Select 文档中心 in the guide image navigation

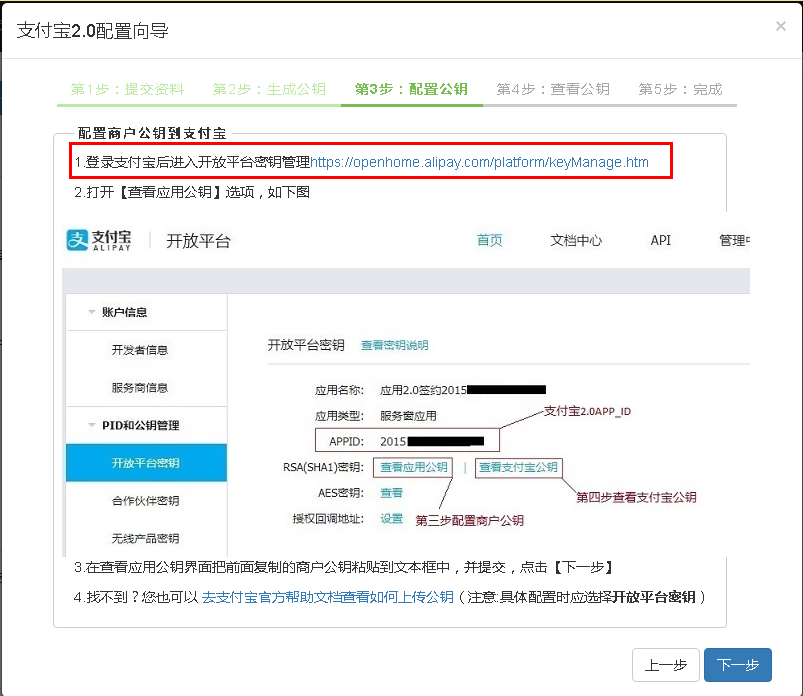point(576,240)
